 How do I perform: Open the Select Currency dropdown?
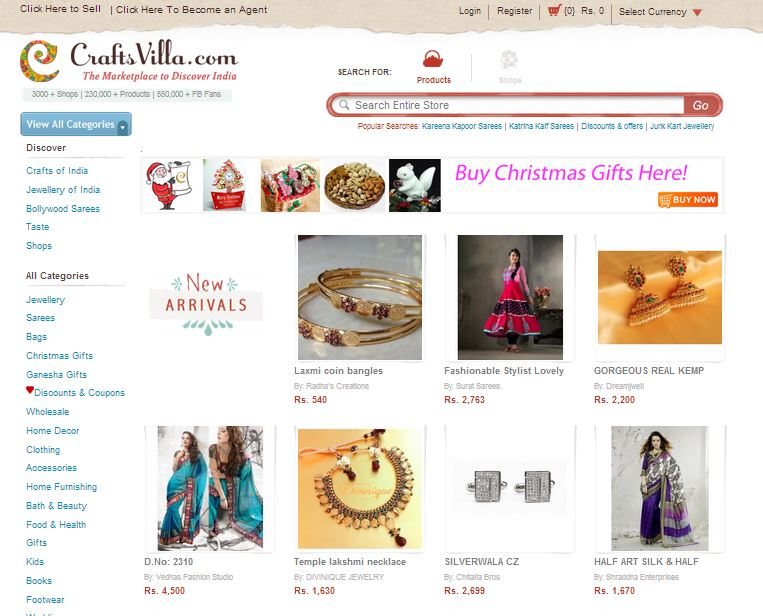(660, 12)
